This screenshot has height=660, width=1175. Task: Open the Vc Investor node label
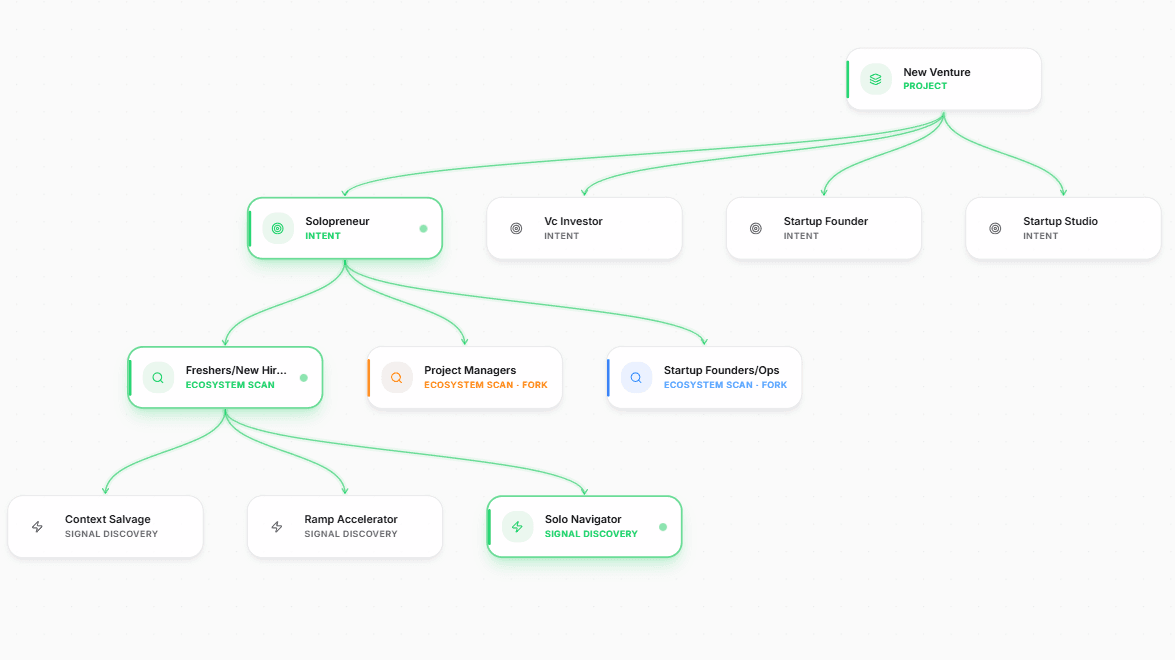[x=573, y=221]
